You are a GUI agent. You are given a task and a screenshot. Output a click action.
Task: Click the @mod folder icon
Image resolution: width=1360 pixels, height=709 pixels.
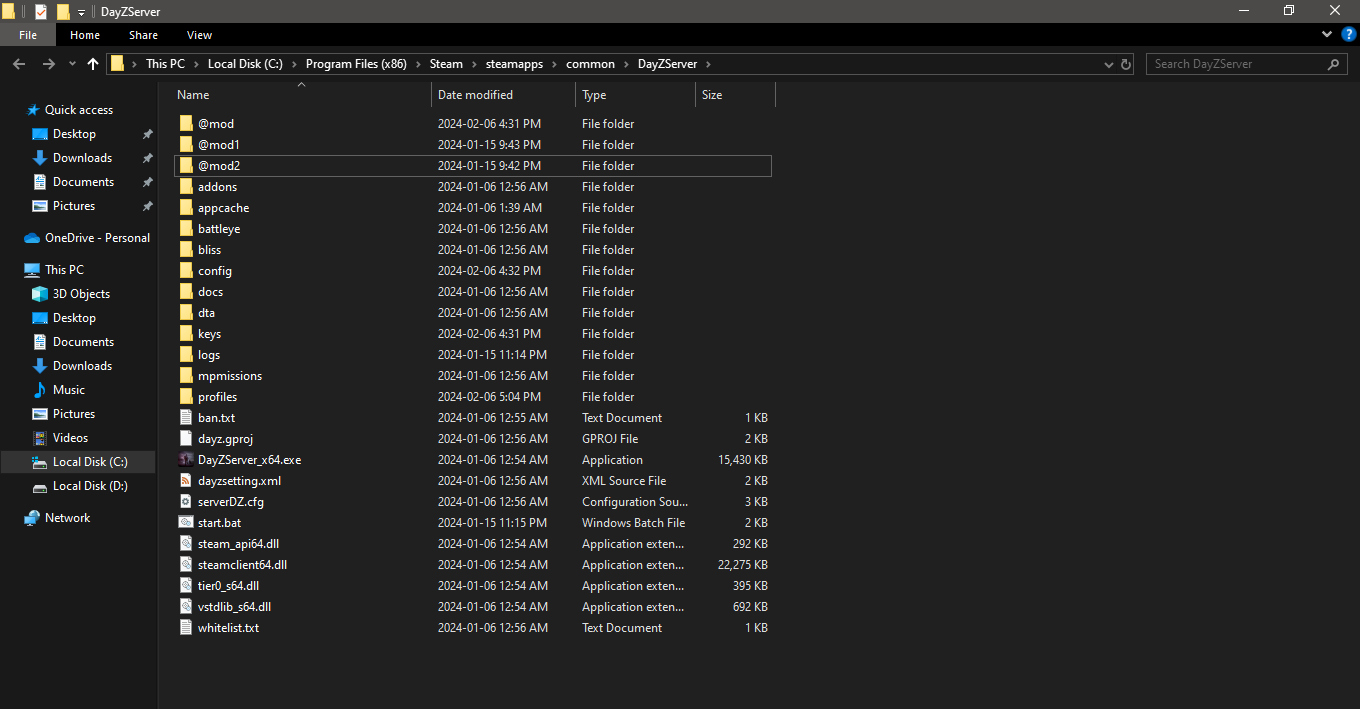pos(186,124)
